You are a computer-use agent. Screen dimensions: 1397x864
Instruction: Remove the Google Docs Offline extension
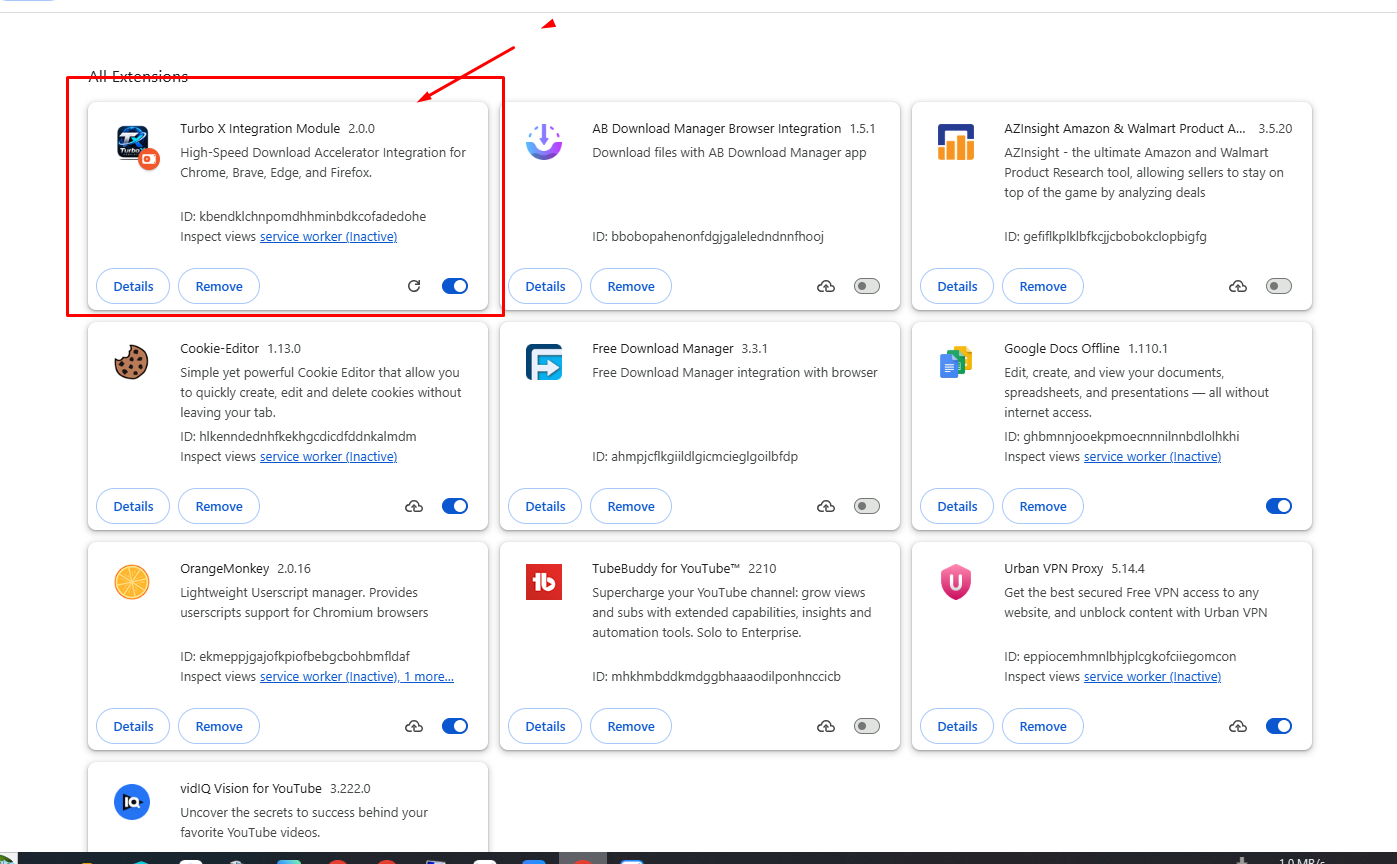click(1043, 506)
